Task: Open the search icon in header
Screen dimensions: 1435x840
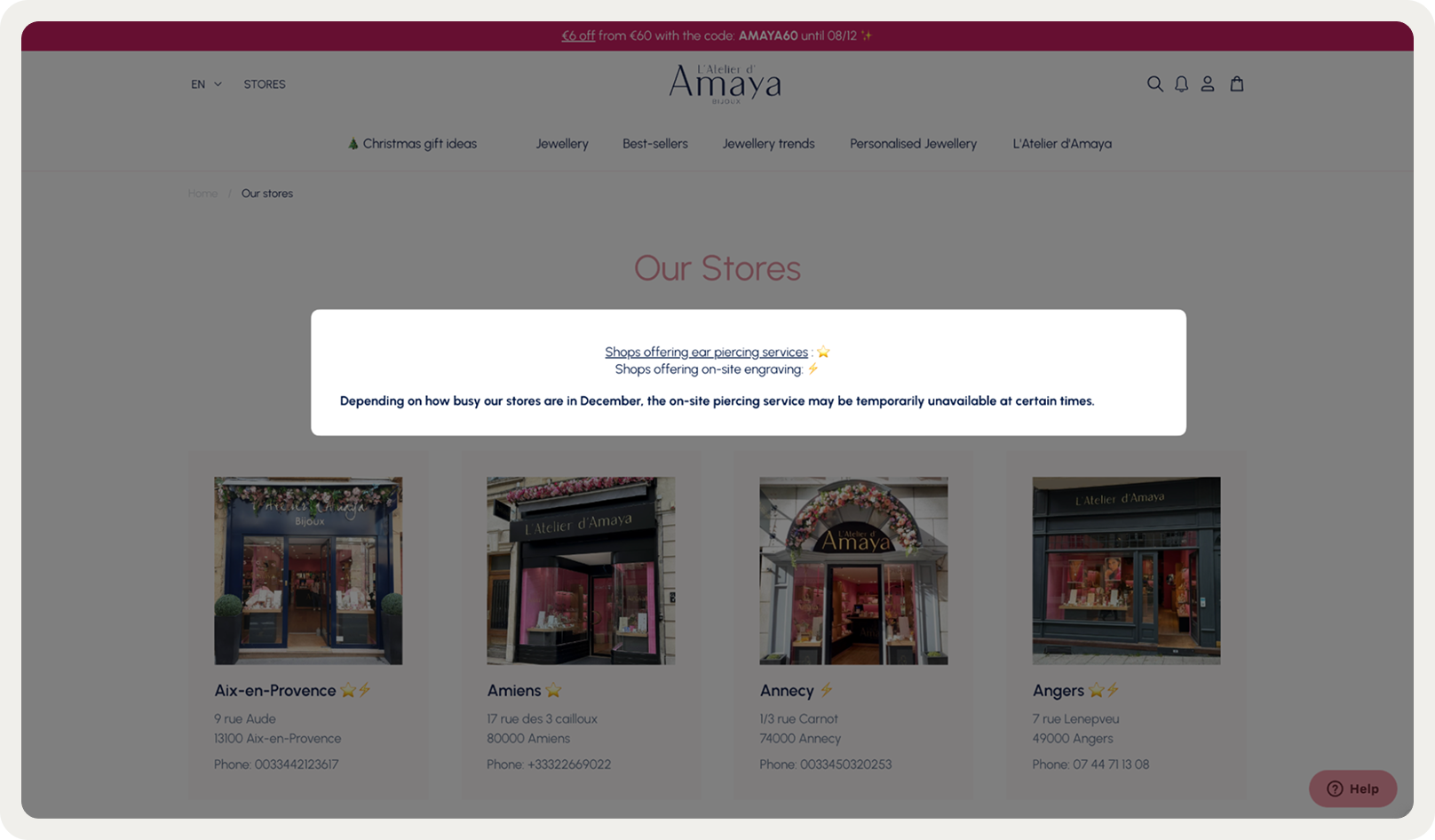Action: 1154,84
